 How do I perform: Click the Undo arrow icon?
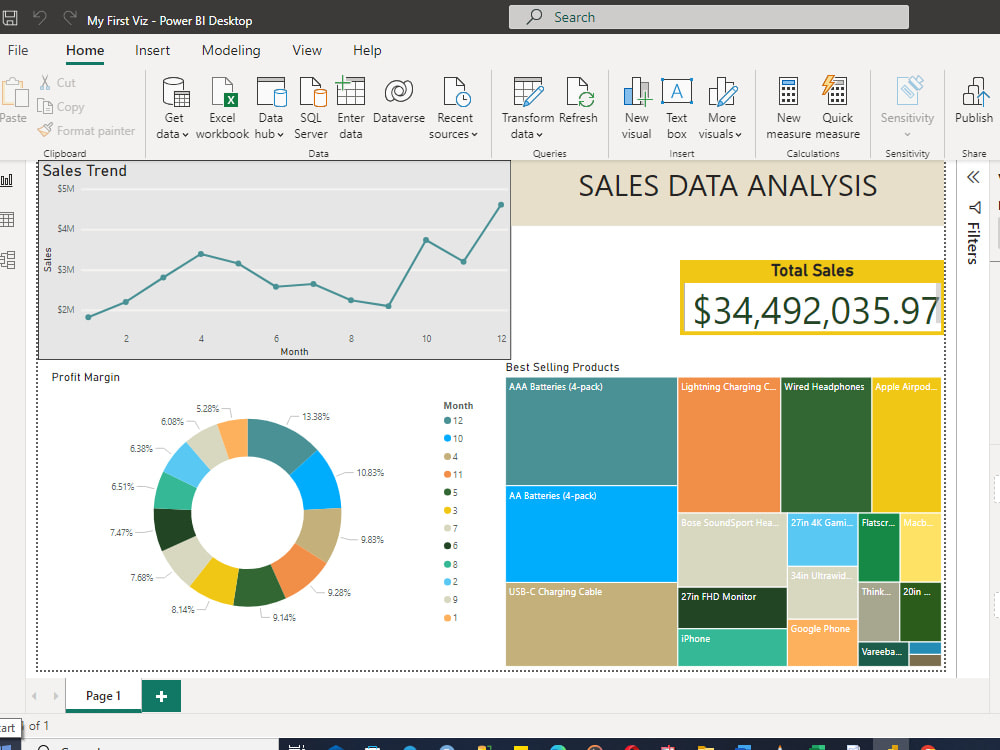pyautogui.click(x=40, y=18)
